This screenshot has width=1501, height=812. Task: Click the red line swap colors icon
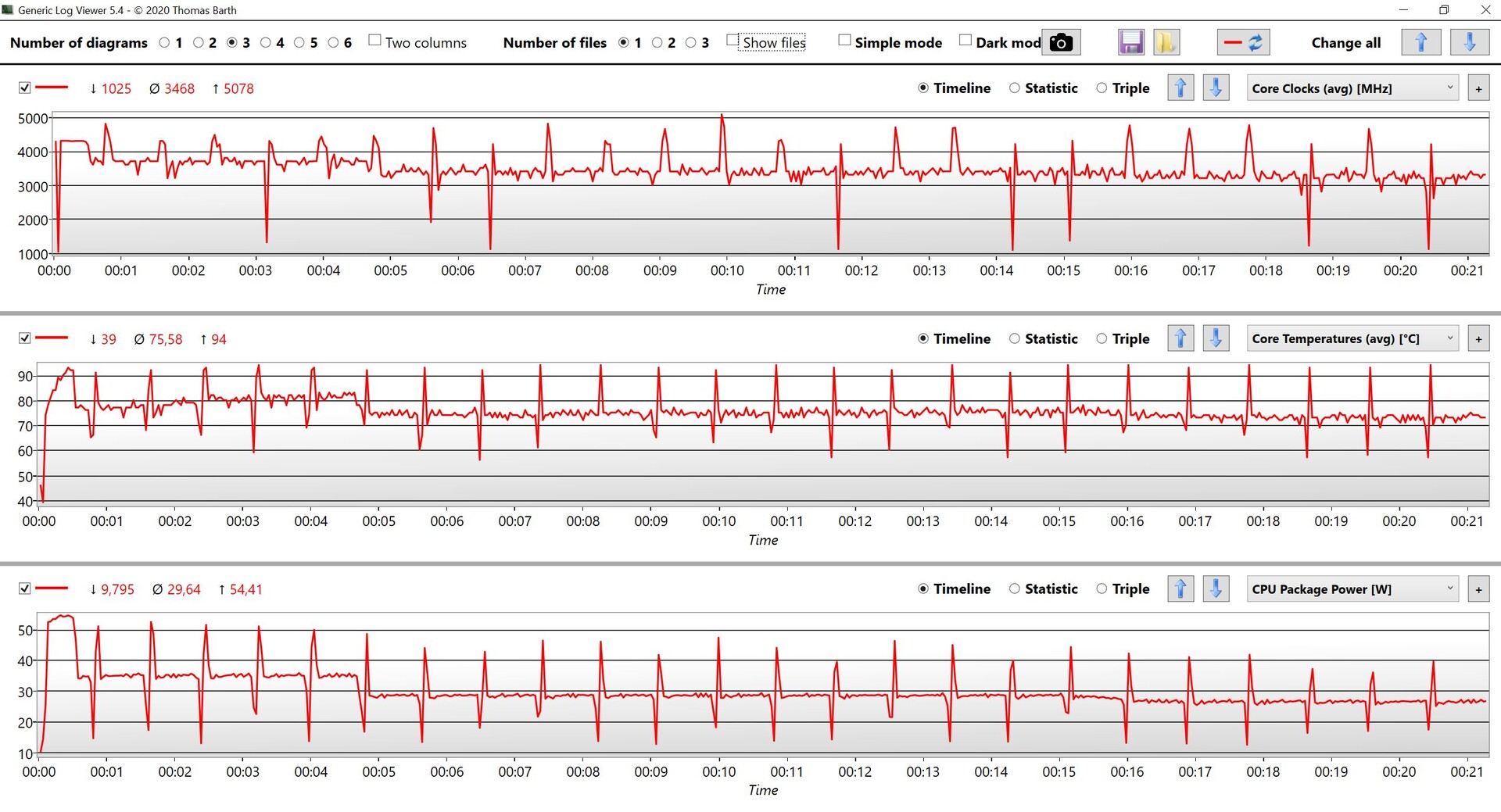point(1243,42)
